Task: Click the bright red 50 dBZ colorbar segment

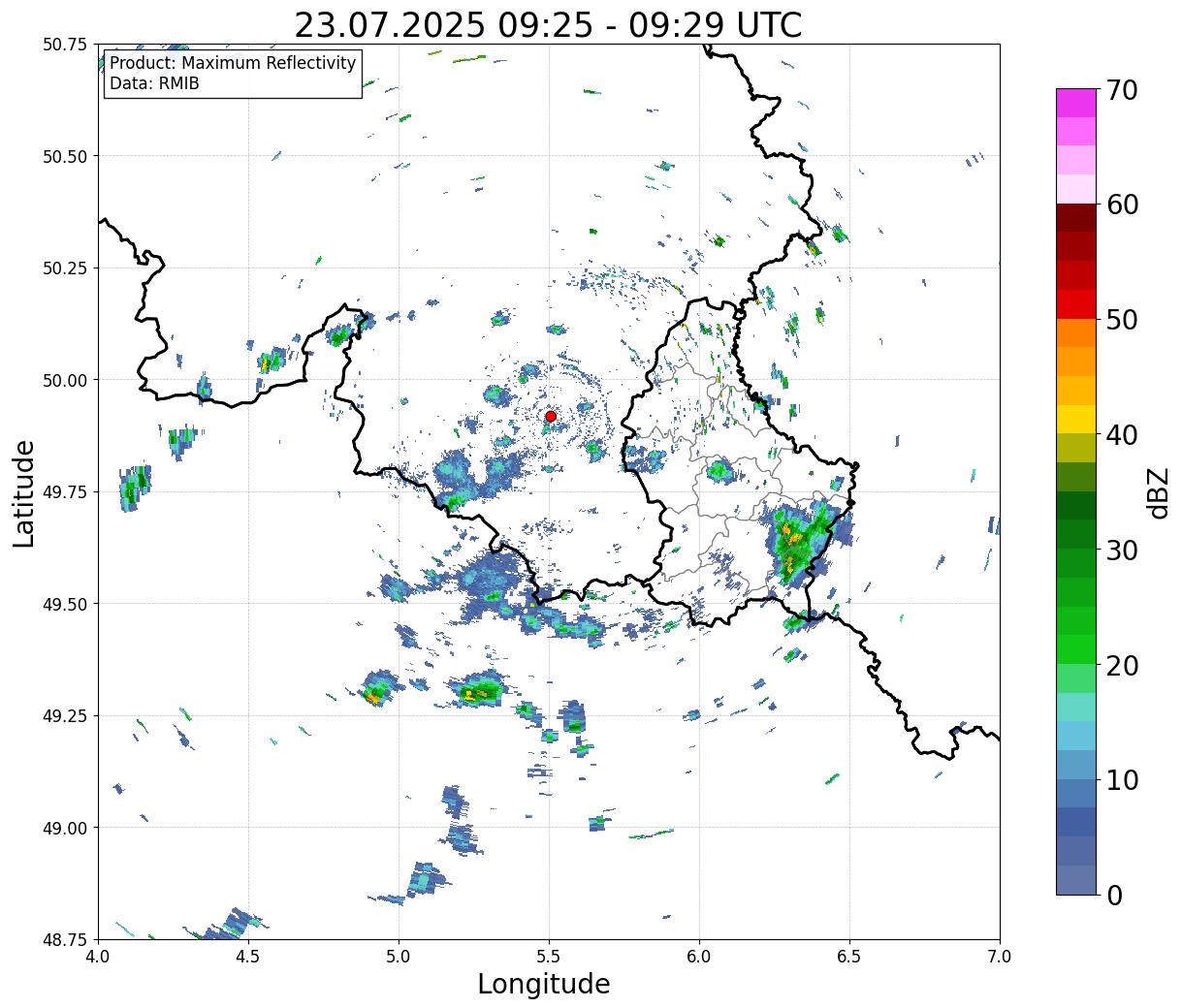Action: click(x=1076, y=304)
